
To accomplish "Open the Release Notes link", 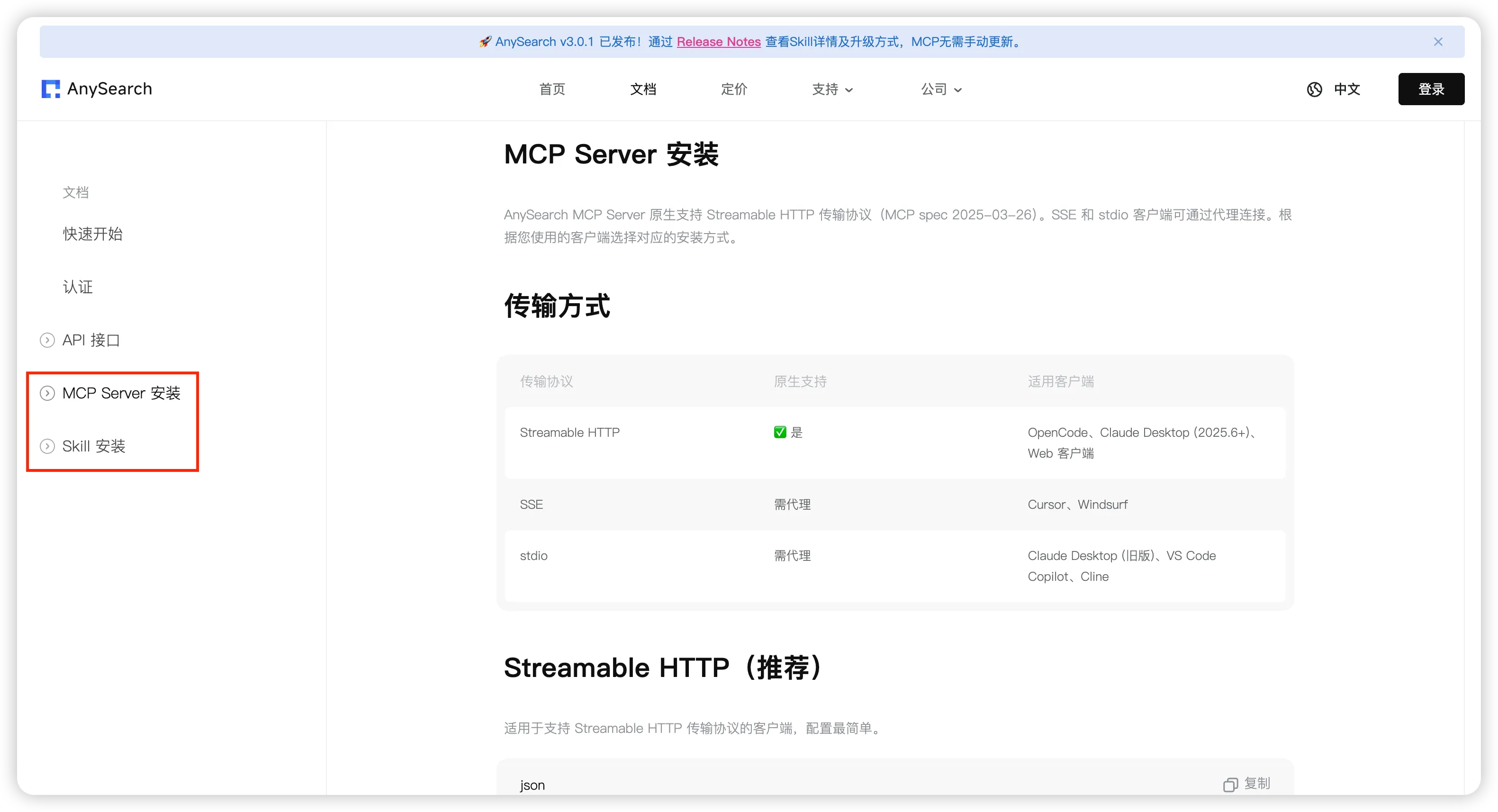I will (x=719, y=42).
